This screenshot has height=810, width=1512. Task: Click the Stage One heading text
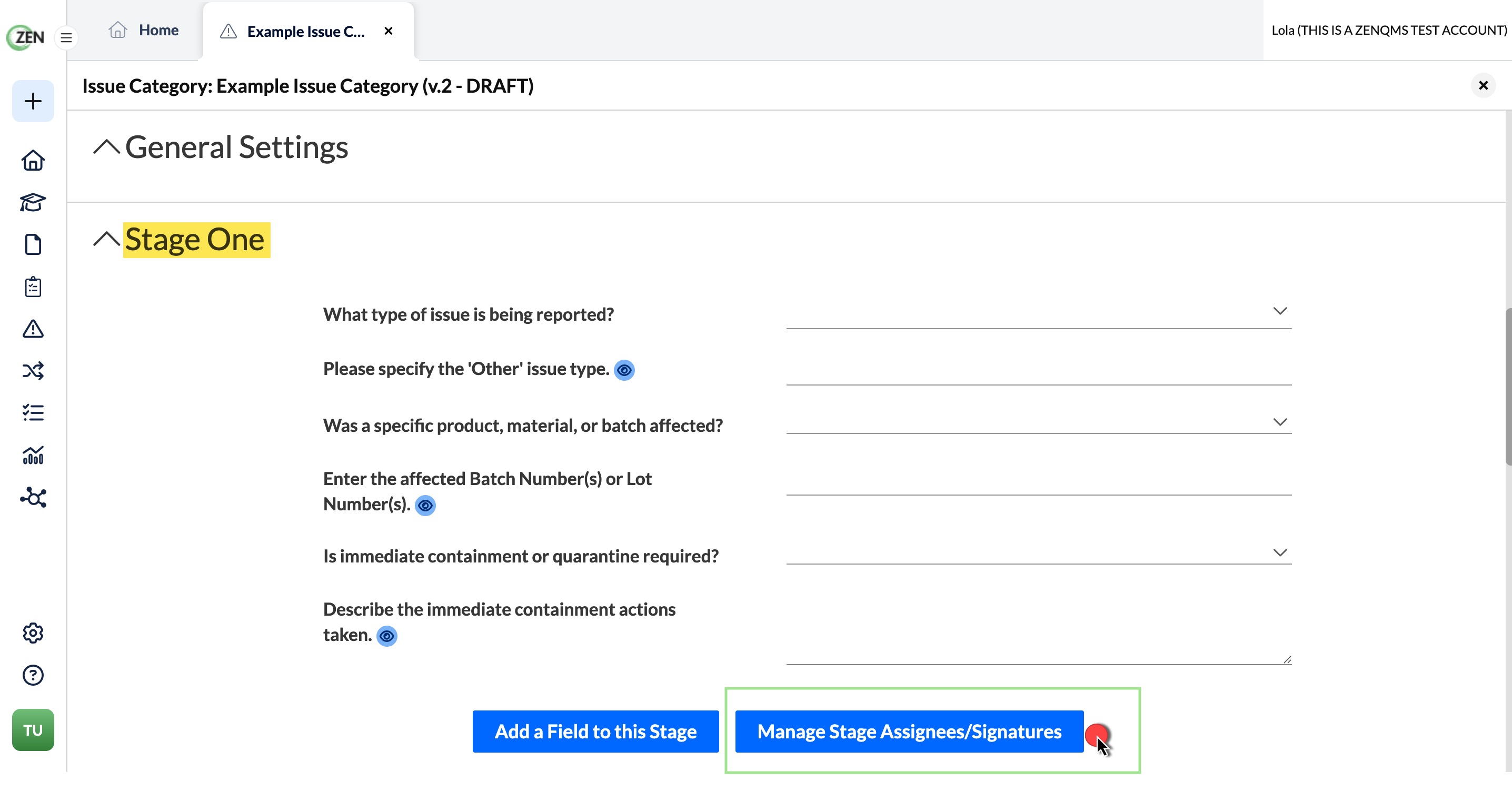coord(195,240)
